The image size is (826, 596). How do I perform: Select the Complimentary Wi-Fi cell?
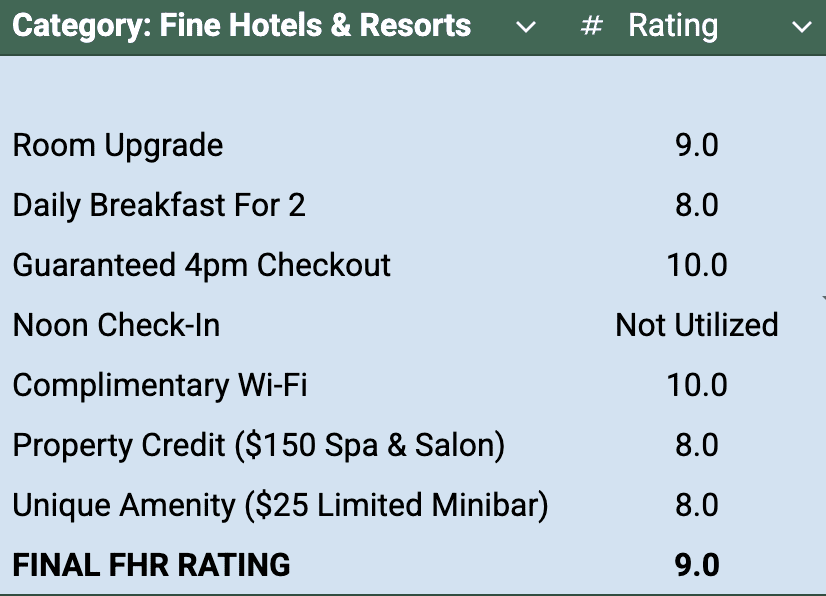click(x=160, y=385)
